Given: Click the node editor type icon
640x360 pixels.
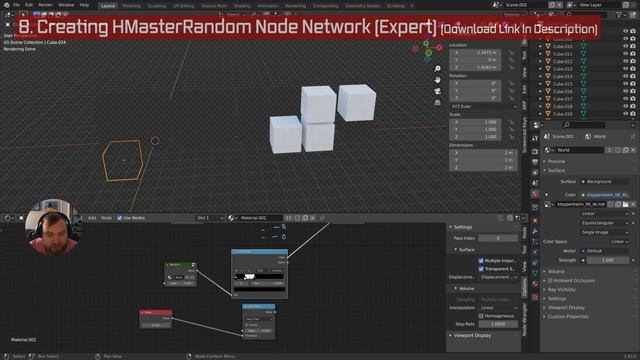Looking at the screenshot, I should [7, 218].
